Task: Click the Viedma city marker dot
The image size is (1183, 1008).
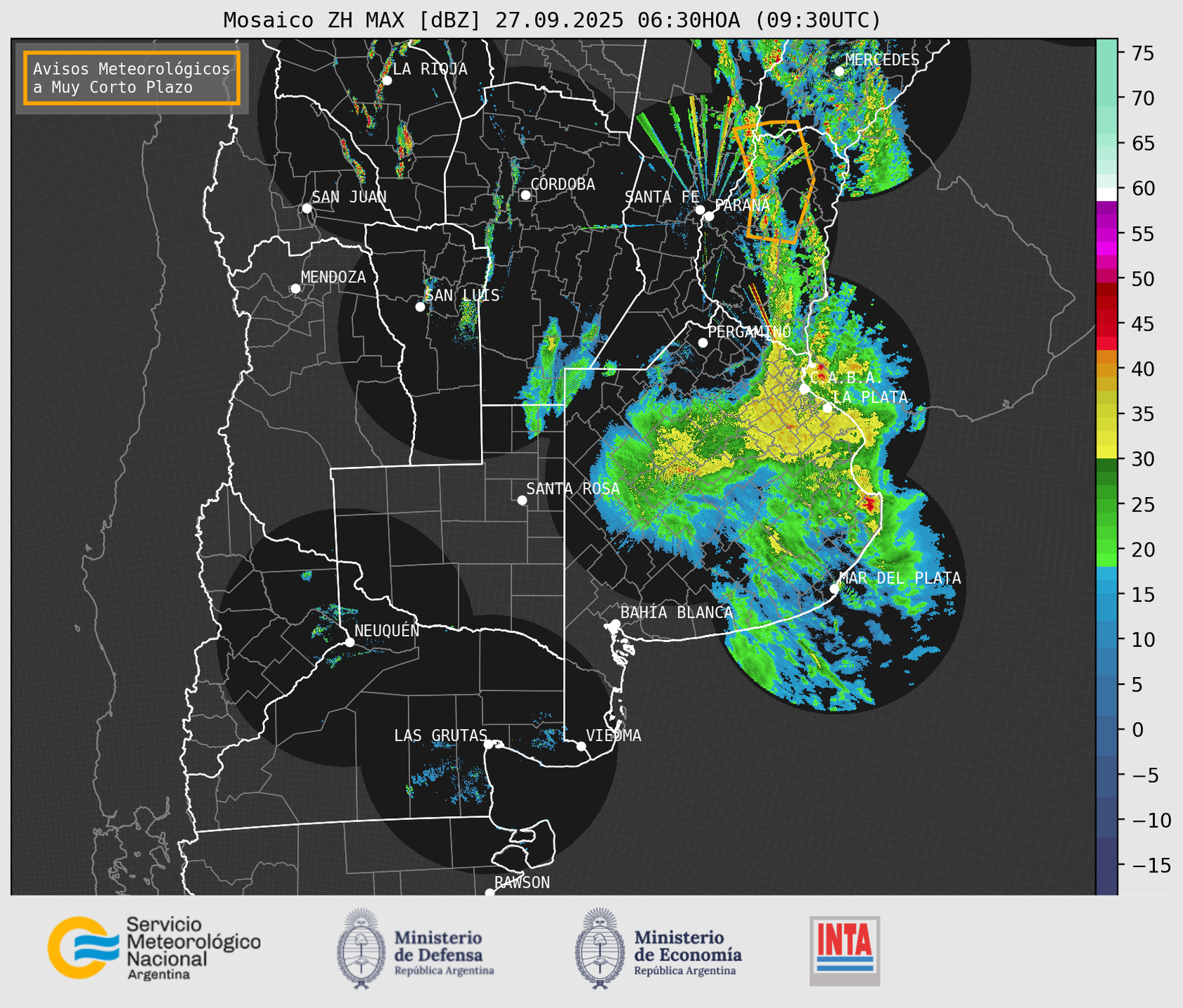Action: click(x=581, y=746)
